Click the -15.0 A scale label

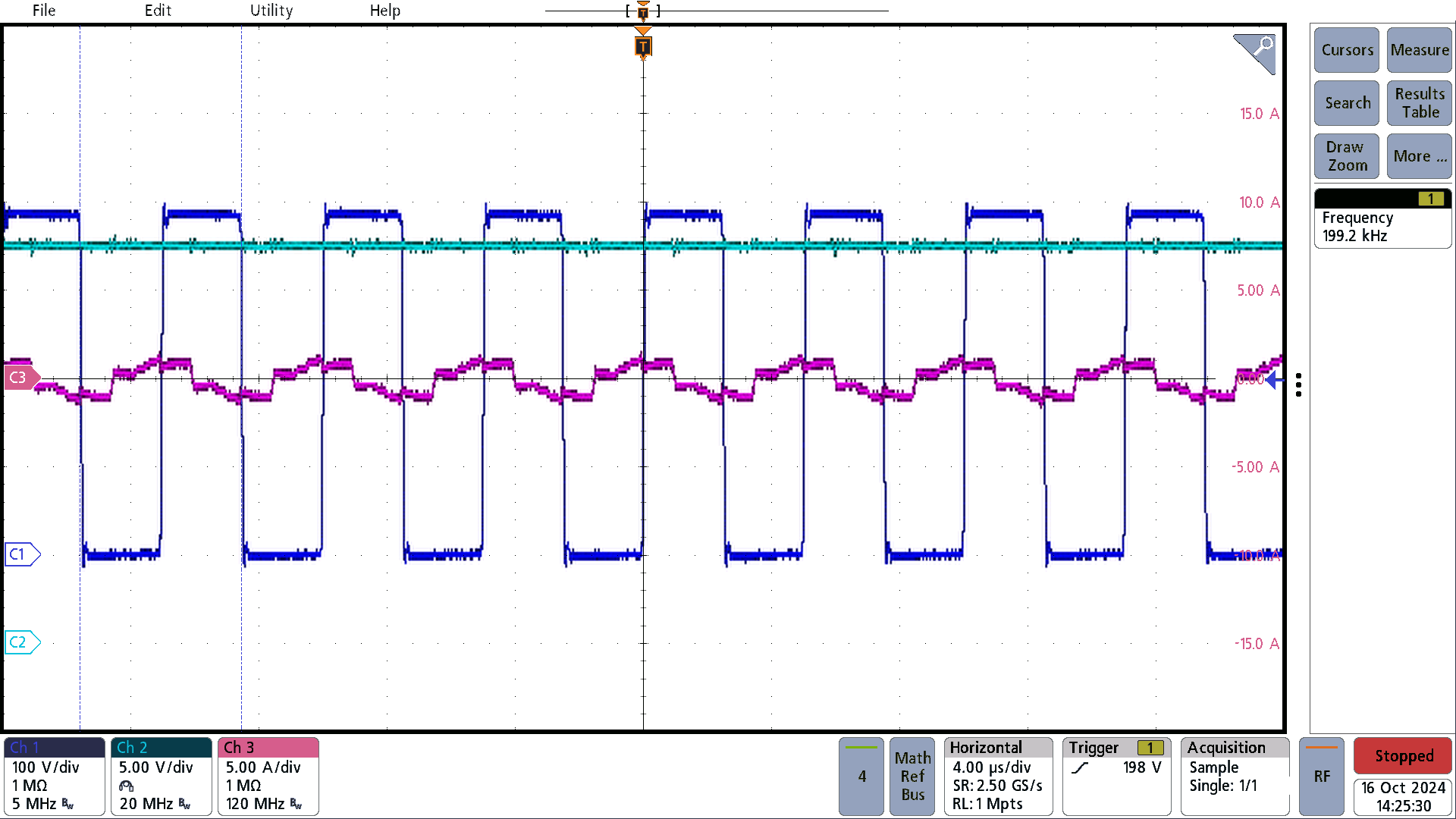coord(1257,644)
